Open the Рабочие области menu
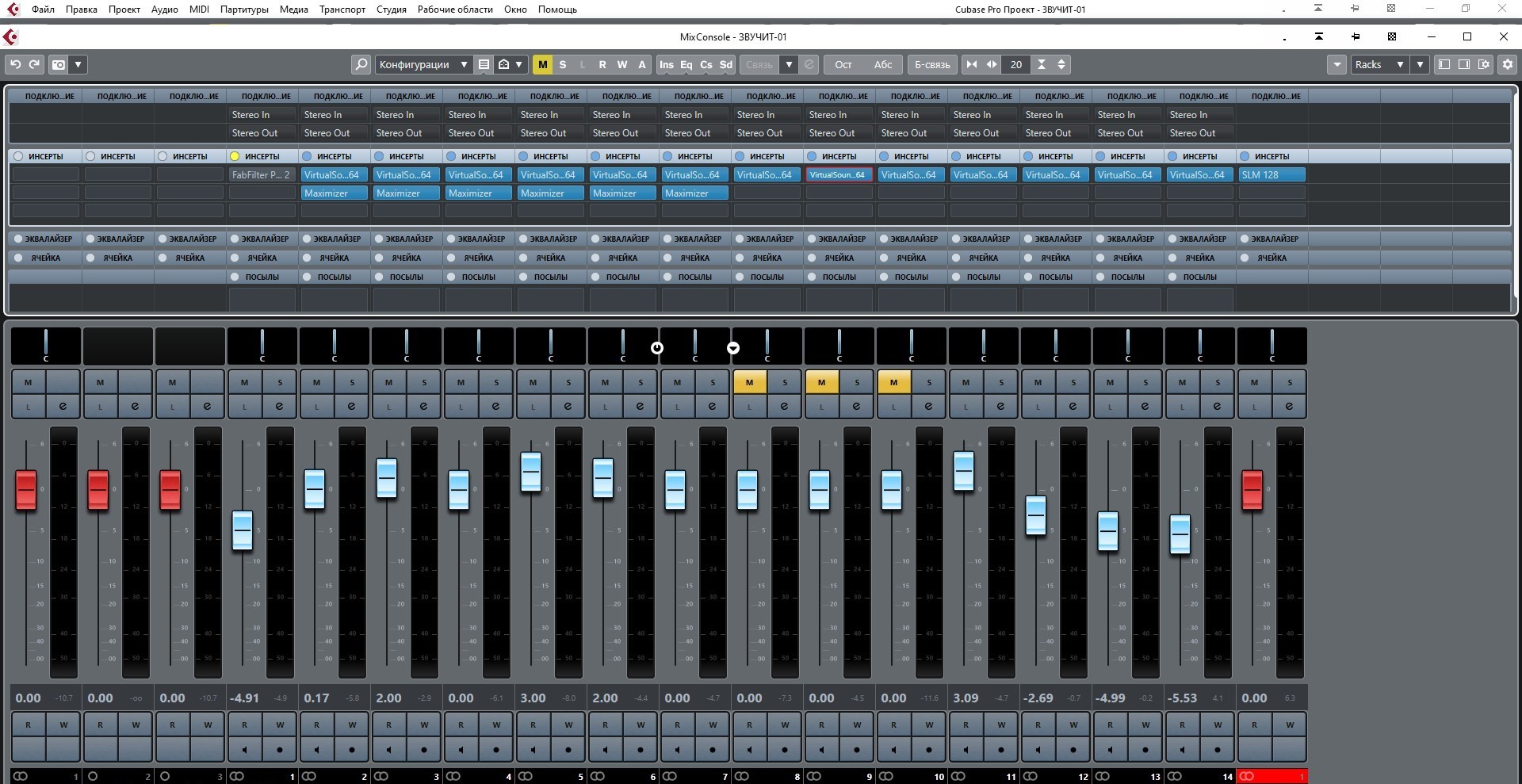The height and width of the screenshot is (784, 1522). [x=455, y=10]
